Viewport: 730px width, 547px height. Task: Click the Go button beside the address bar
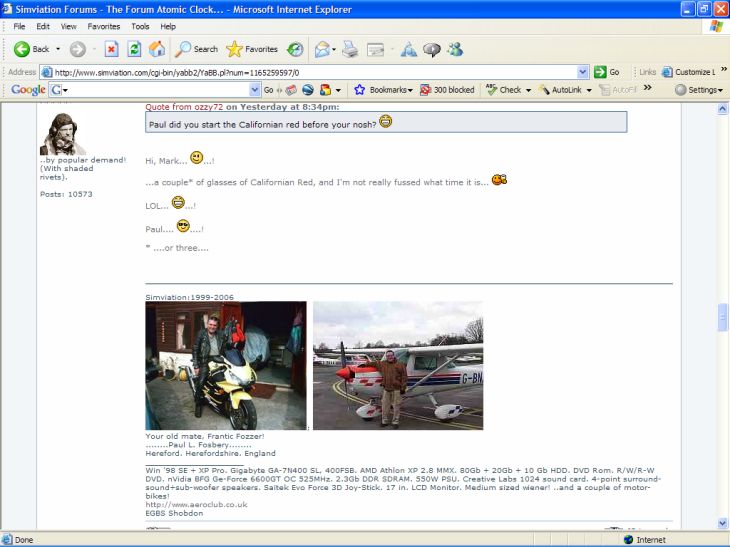(x=607, y=72)
